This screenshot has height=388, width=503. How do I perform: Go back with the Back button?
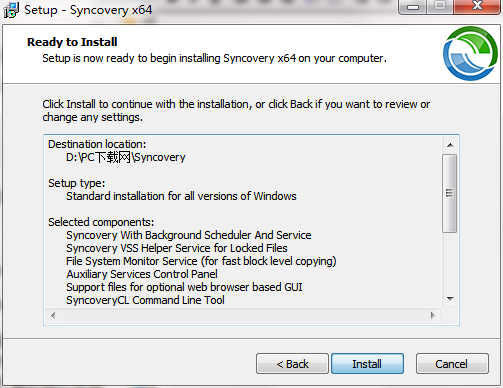click(x=292, y=364)
